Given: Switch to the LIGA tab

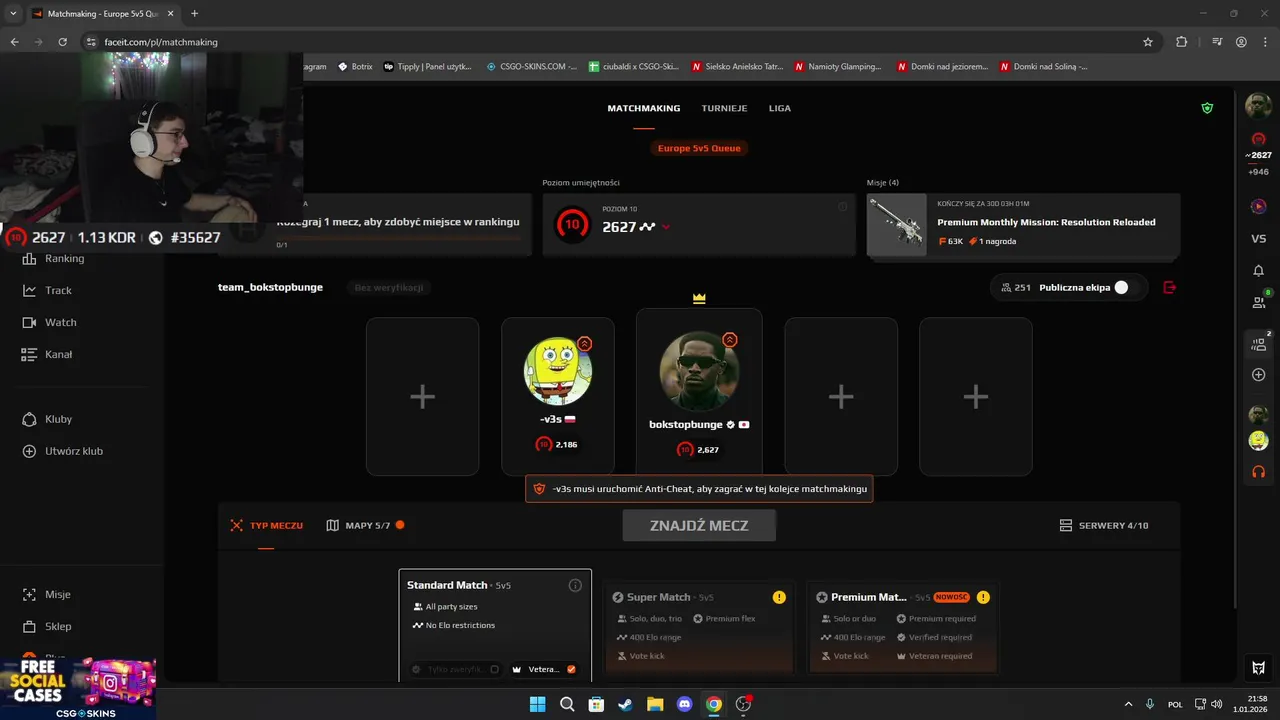Looking at the screenshot, I should tap(779, 108).
